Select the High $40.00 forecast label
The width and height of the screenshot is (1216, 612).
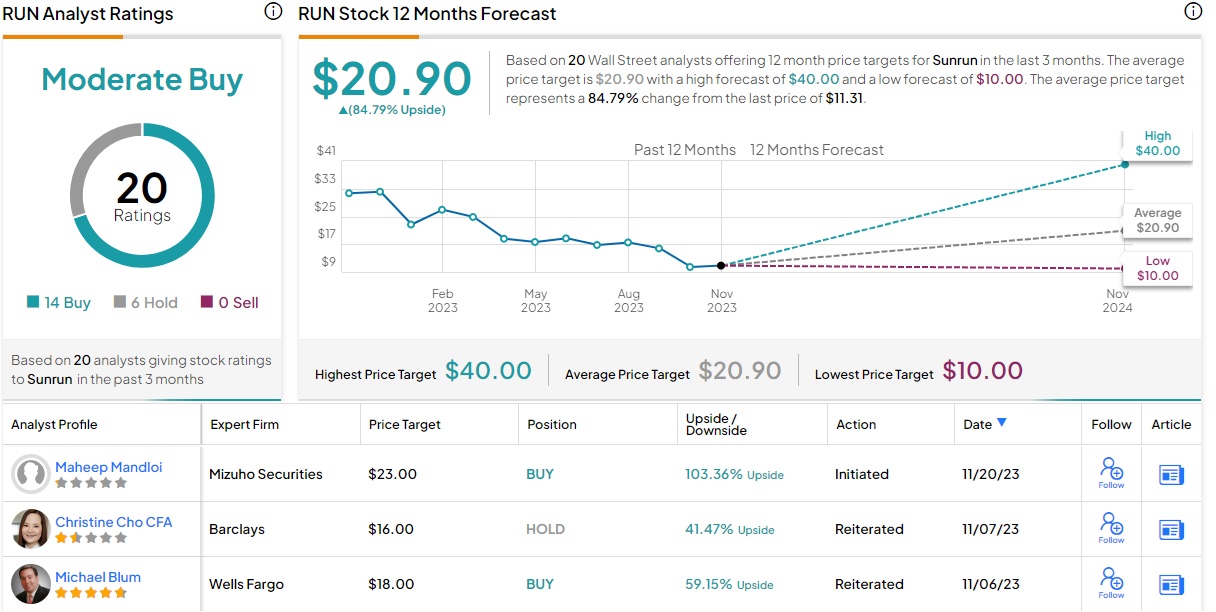tap(1158, 144)
